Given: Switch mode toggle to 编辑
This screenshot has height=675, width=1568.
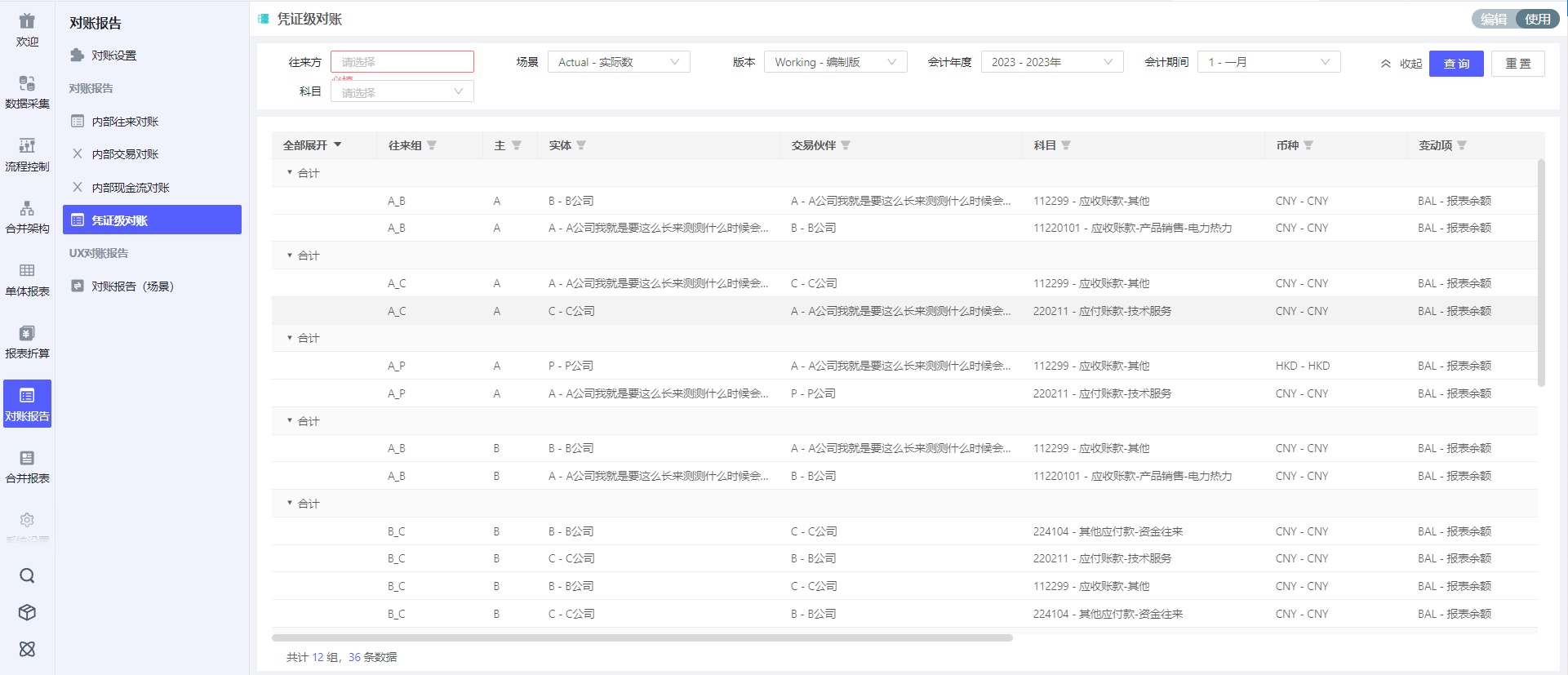Looking at the screenshot, I should coord(1494,19).
